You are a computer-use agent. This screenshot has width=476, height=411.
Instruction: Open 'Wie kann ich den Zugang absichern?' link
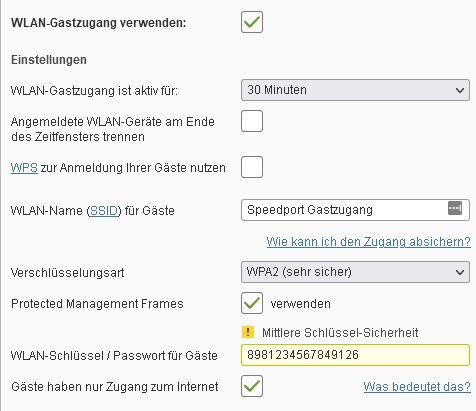pyautogui.click(x=368, y=242)
